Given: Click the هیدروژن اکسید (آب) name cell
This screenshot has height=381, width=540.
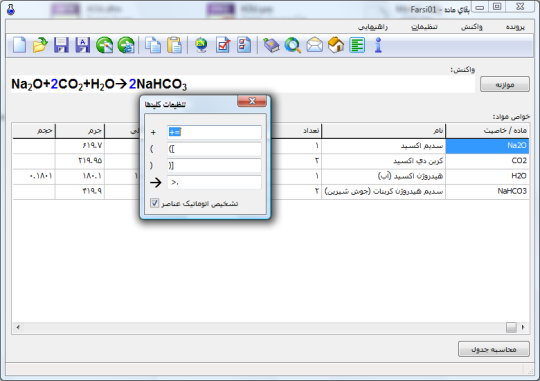Looking at the screenshot, I should pyautogui.click(x=384, y=176).
